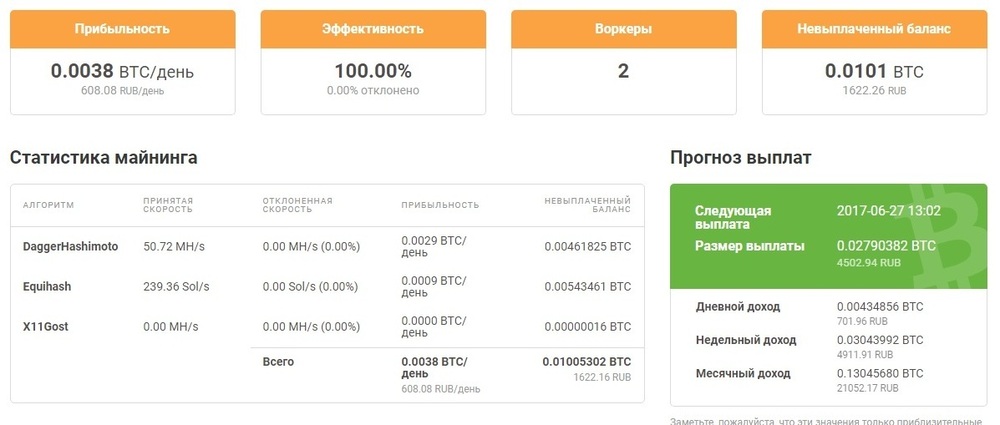1000x425 pixels.
Task: Select the Equihash algorithm name
Action: point(47,287)
